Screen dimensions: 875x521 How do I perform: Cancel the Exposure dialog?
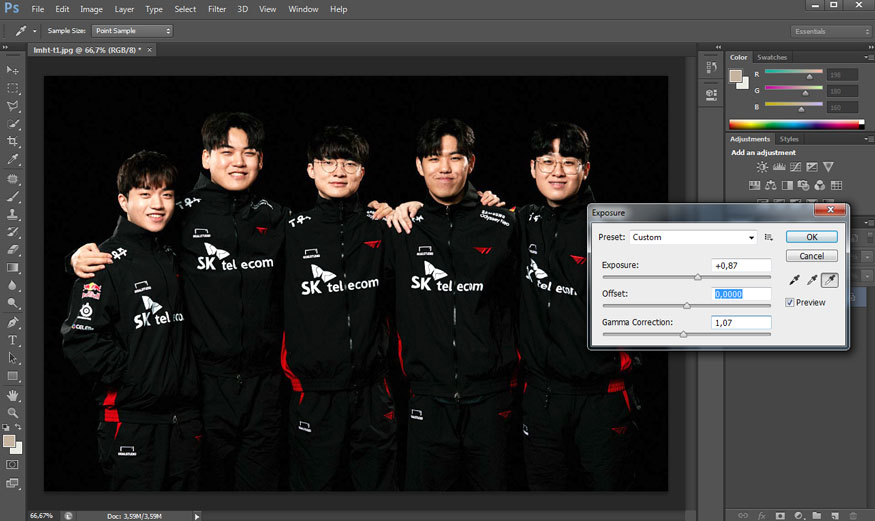811,256
